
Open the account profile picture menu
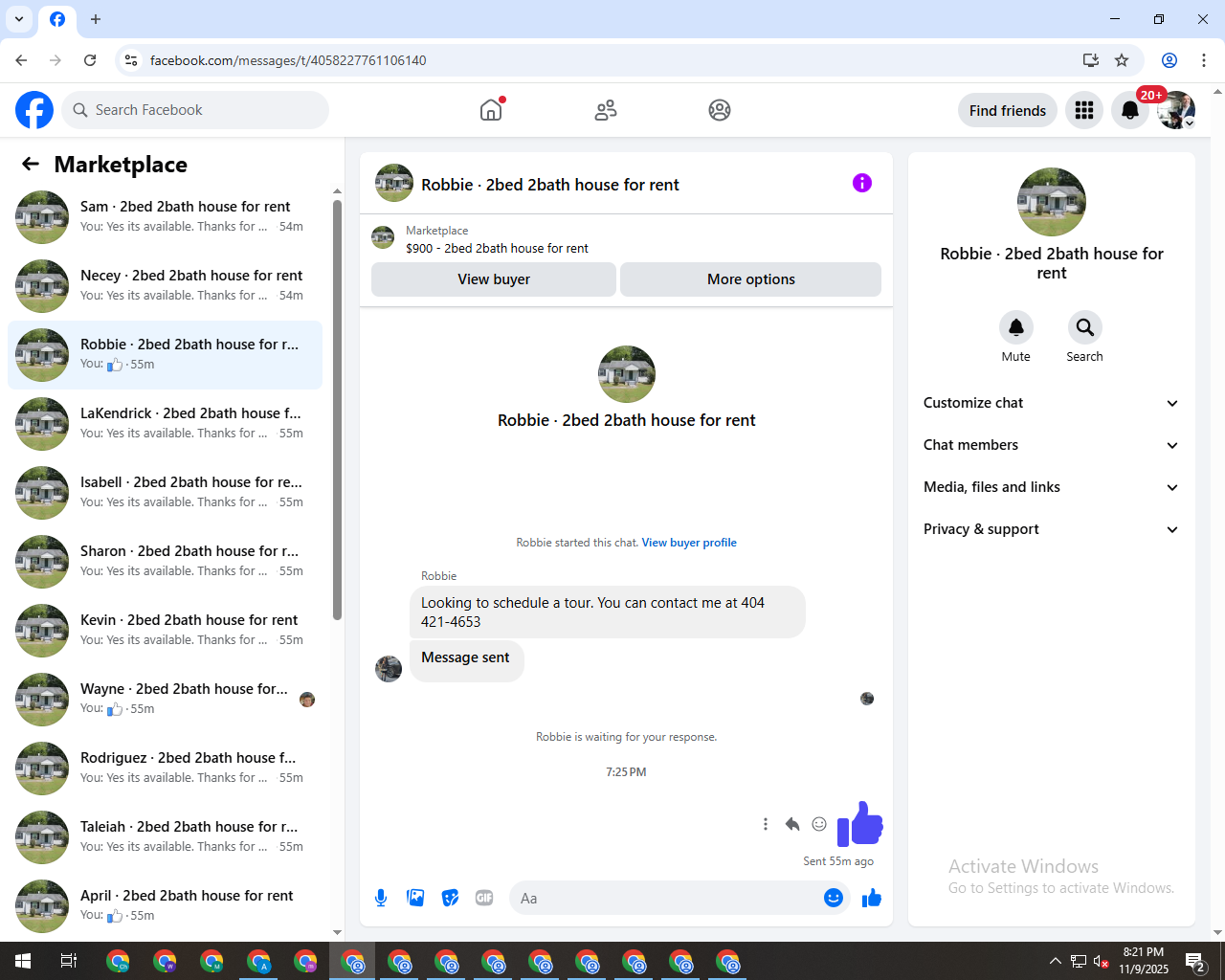[x=1176, y=110]
